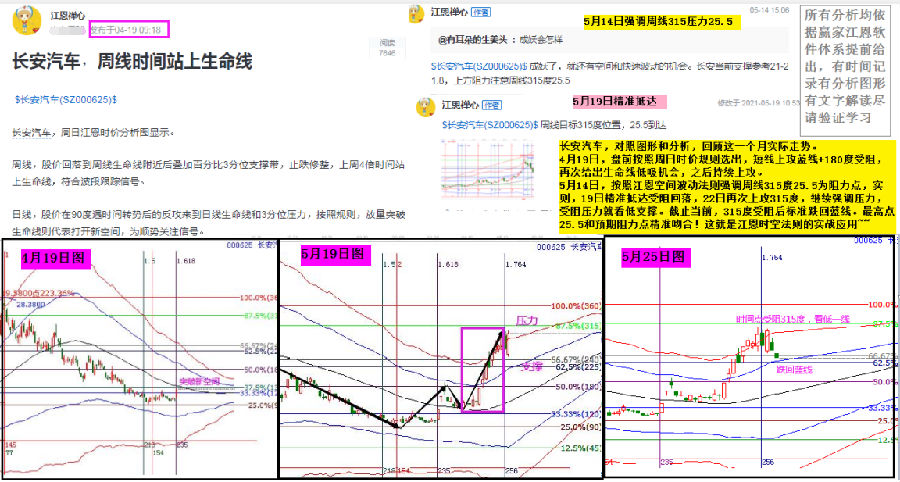Click the 压力 annotation on the middle chart

coord(526,320)
